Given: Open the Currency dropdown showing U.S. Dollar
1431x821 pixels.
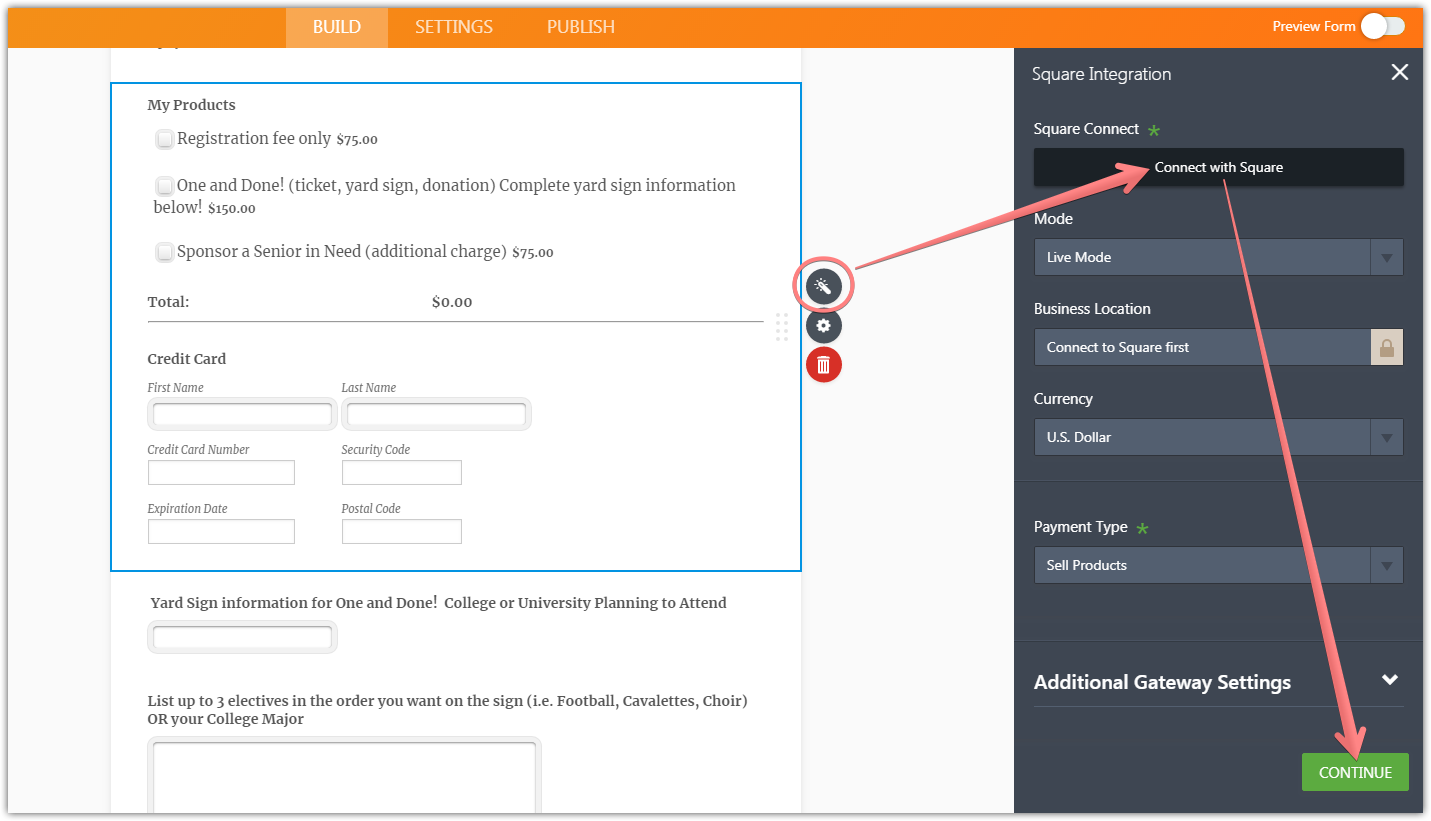Looking at the screenshot, I should tap(1218, 437).
